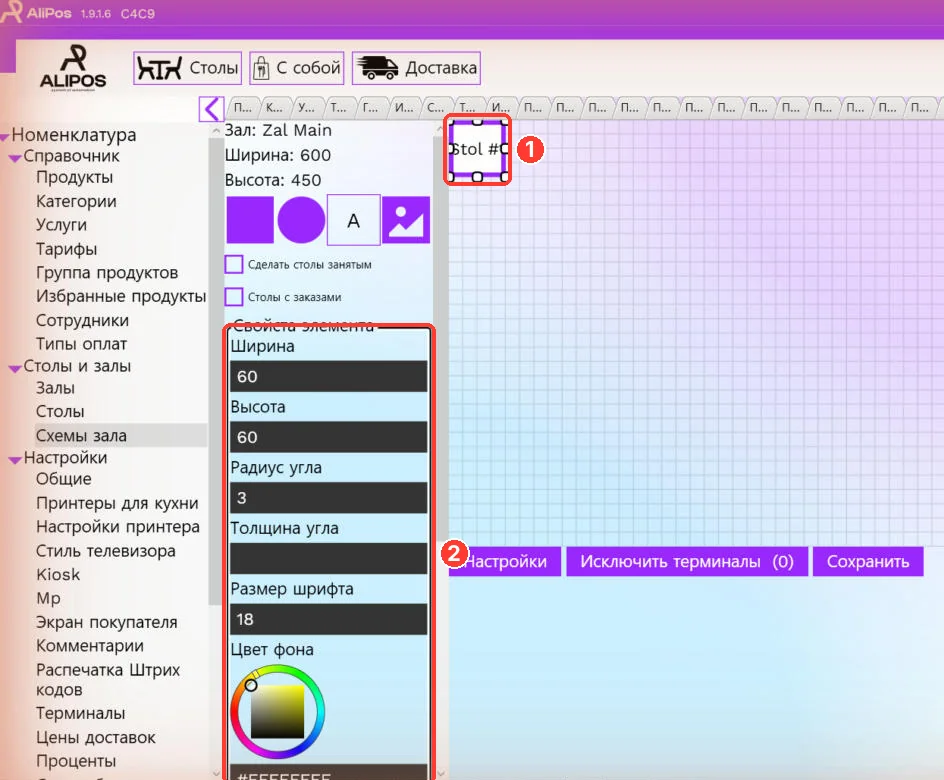Screen dimensions: 944x780
Task: Open Экран покупателя settings
Action: tap(107, 622)
